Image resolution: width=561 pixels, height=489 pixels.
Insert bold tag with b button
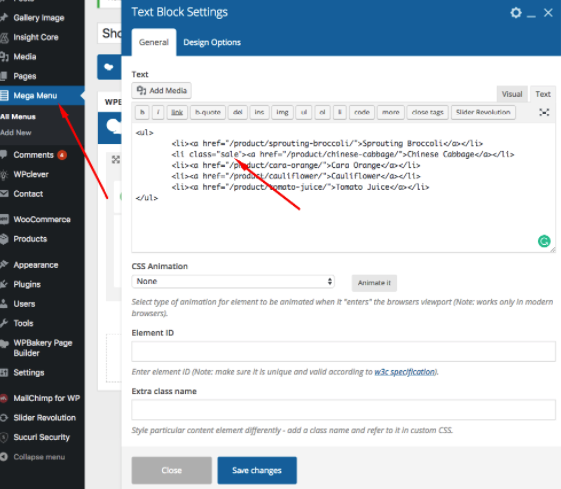142,112
